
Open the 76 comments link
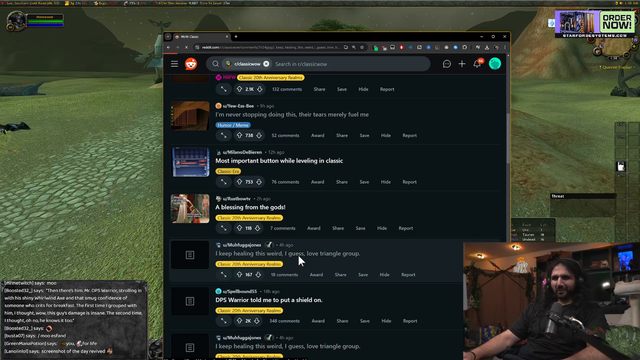pos(285,182)
